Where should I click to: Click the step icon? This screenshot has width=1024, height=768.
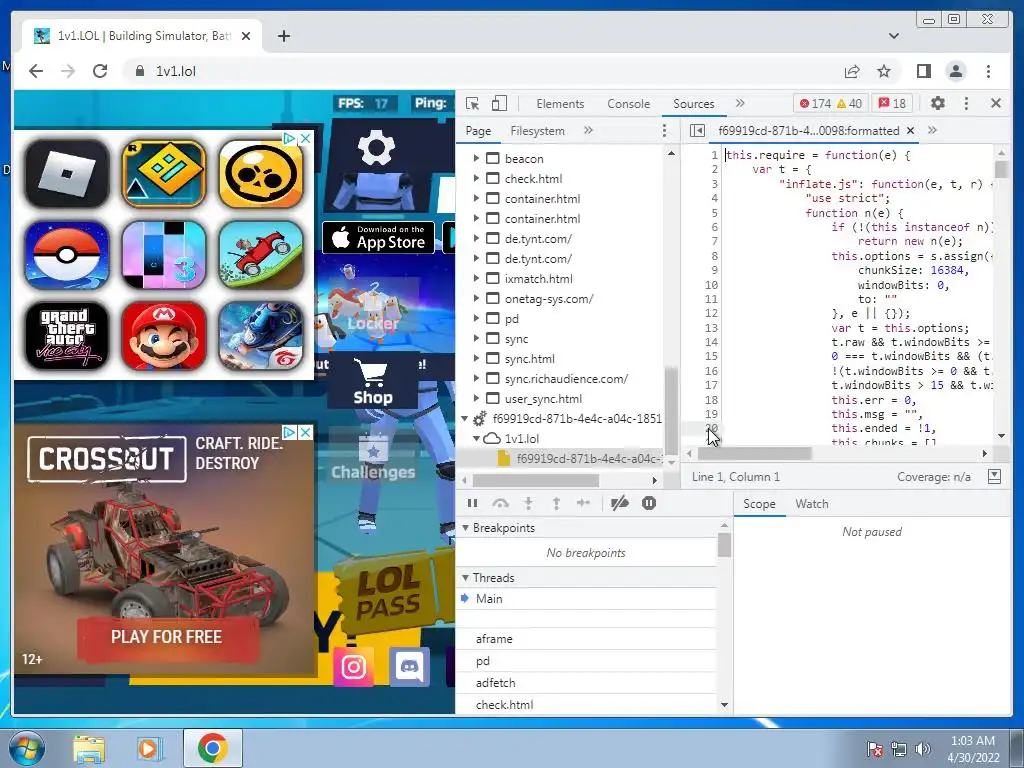pos(583,503)
